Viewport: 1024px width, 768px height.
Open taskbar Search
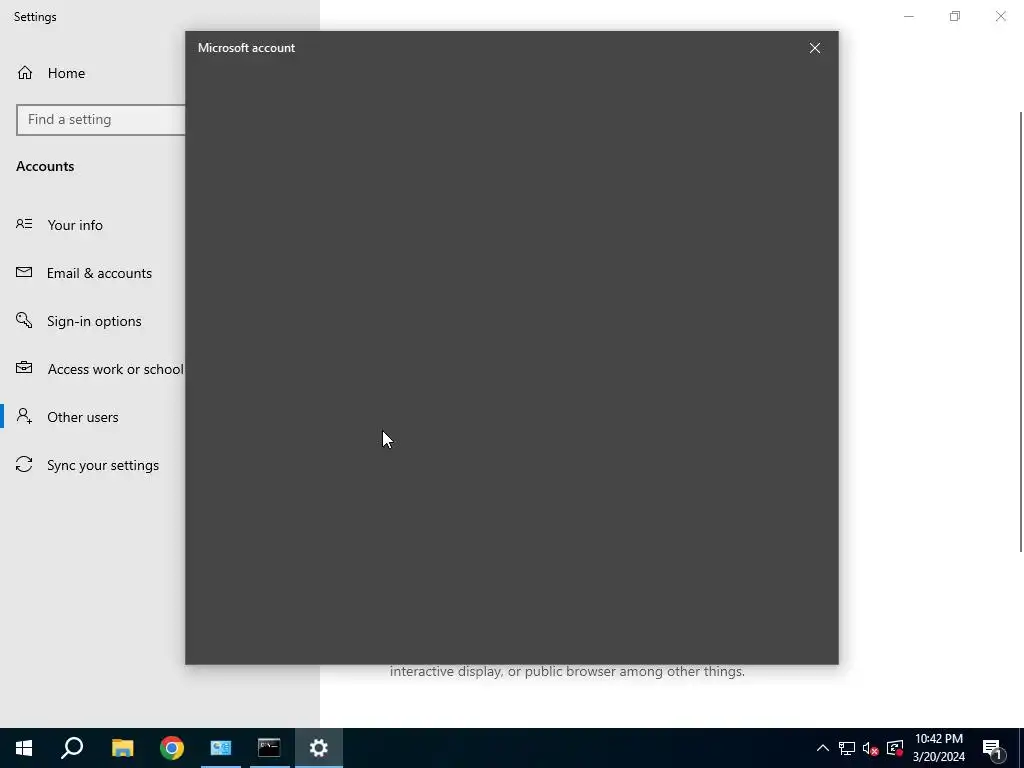pyautogui.click(x=72, y=748)
